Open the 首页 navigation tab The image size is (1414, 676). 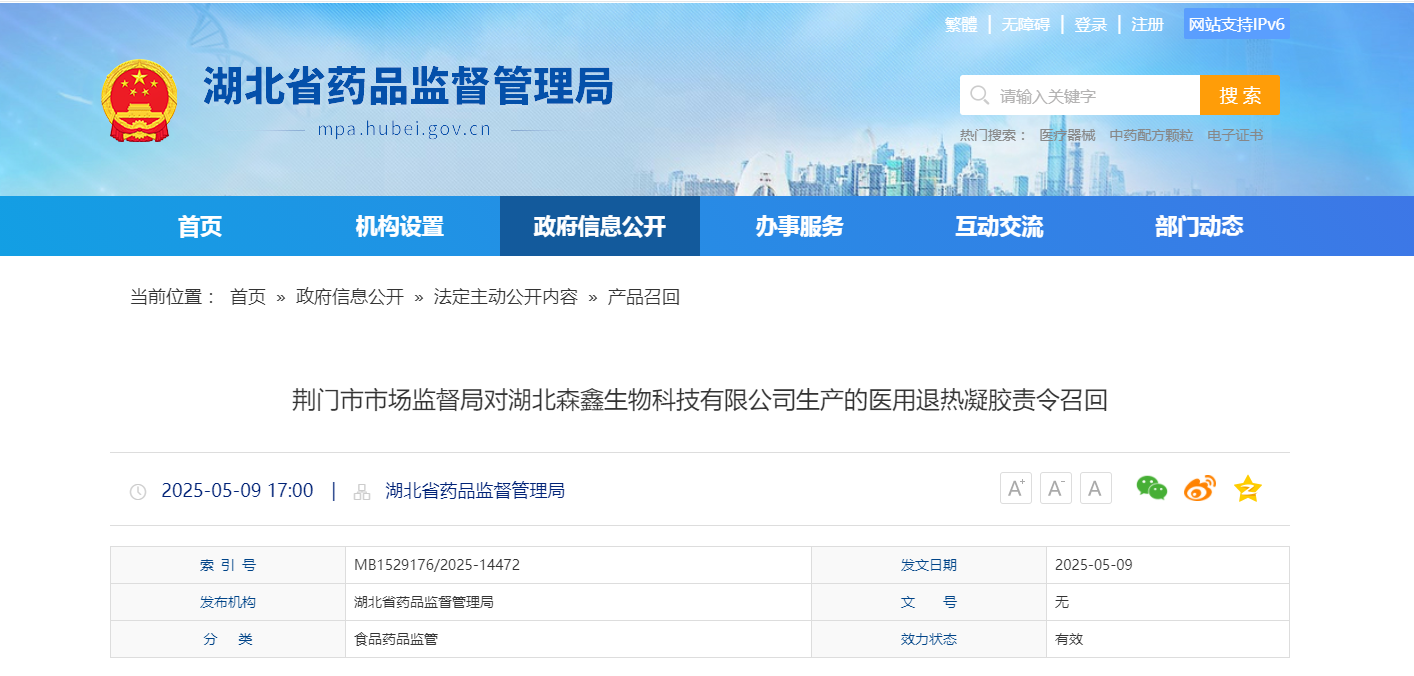coord(200,226)
